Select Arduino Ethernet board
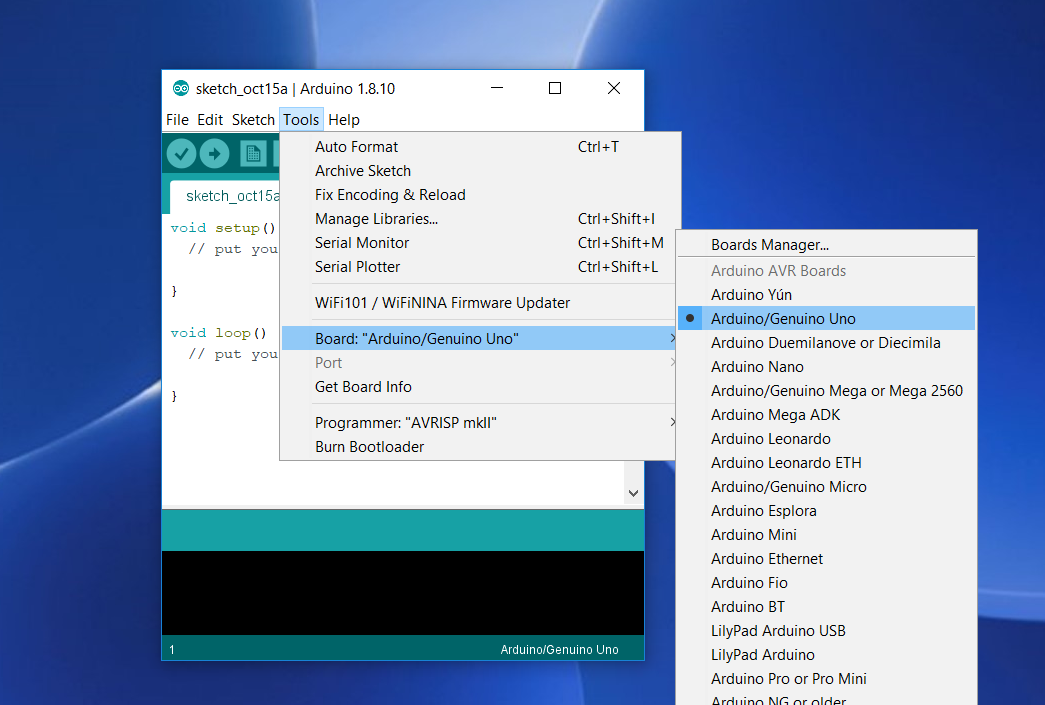 [826, 558]
